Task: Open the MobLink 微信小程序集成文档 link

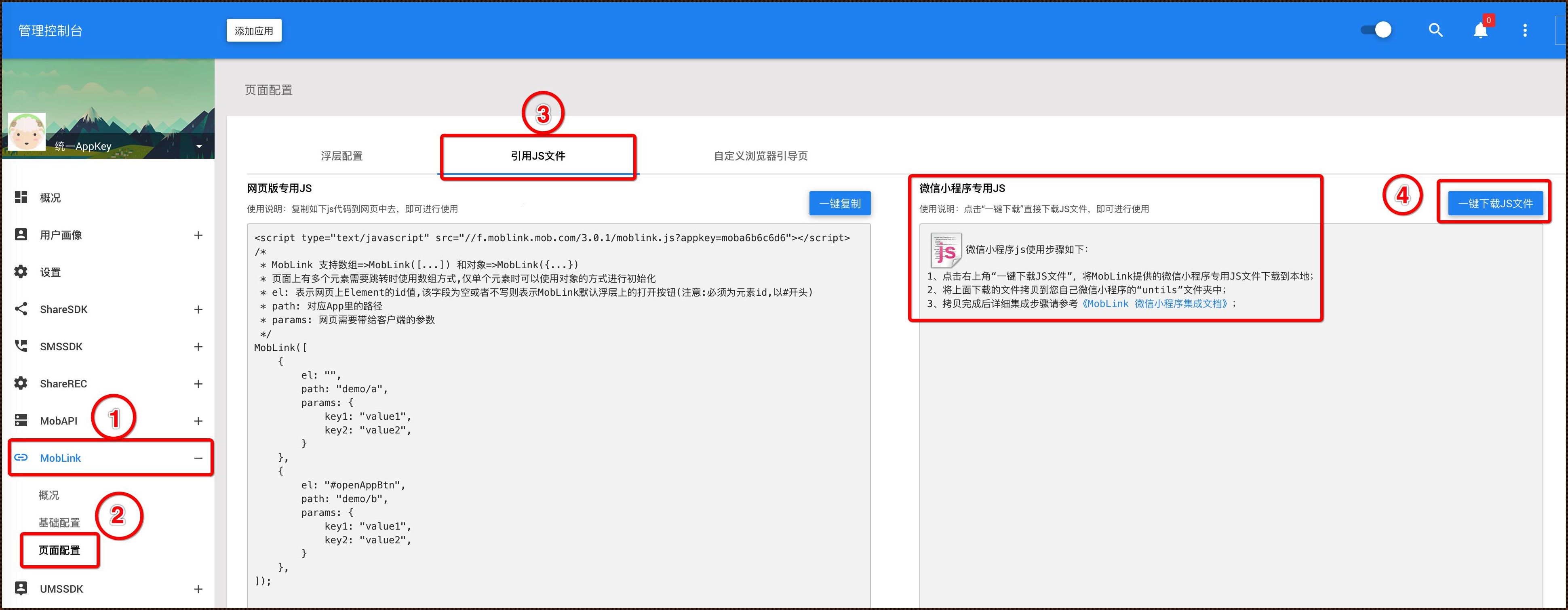Action: point(1156,303)
